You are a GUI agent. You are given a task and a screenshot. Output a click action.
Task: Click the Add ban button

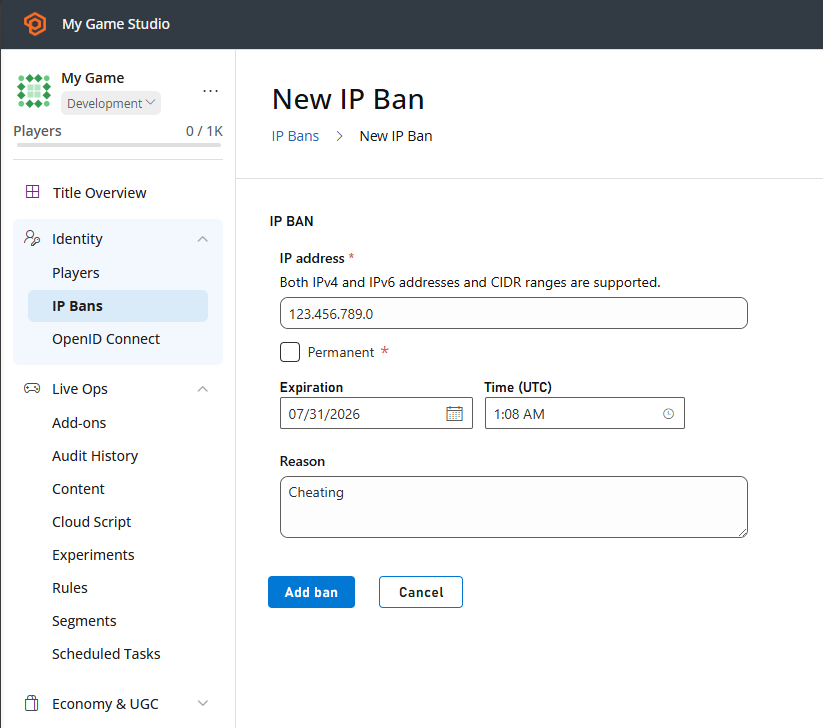click(x=311, y=592)
